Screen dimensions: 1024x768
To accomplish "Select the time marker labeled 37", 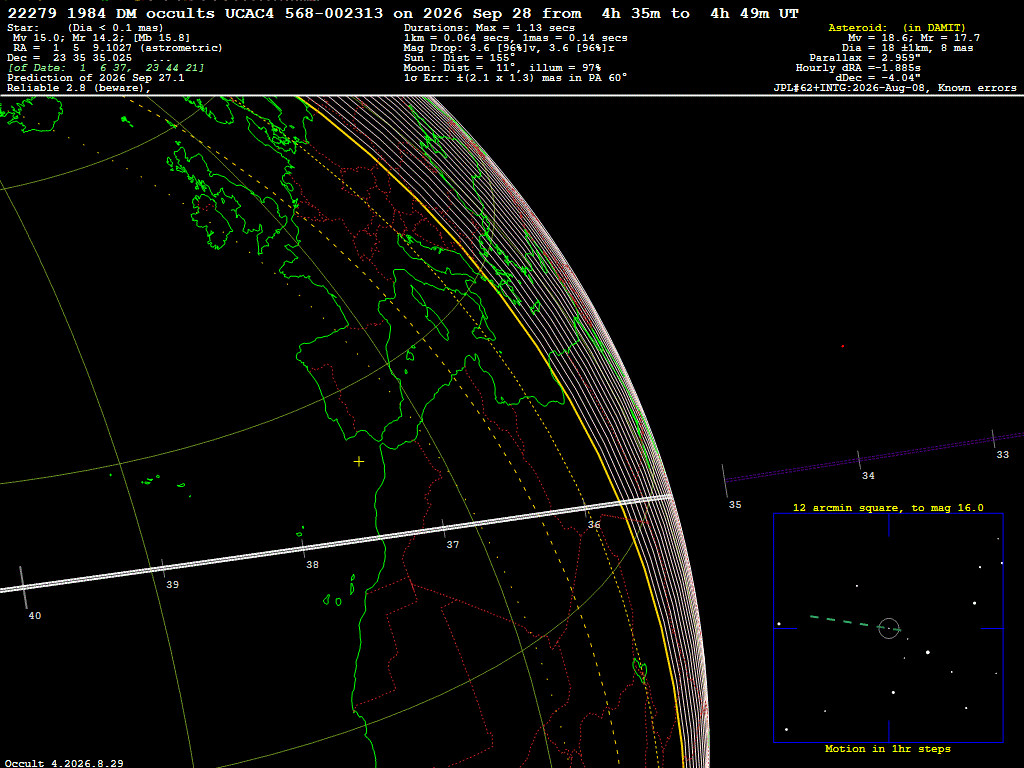I will click(x=453, y=544).
